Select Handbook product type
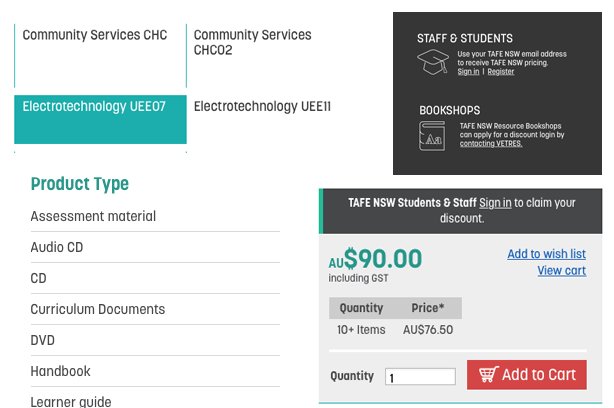 click(x=155, y=371)
